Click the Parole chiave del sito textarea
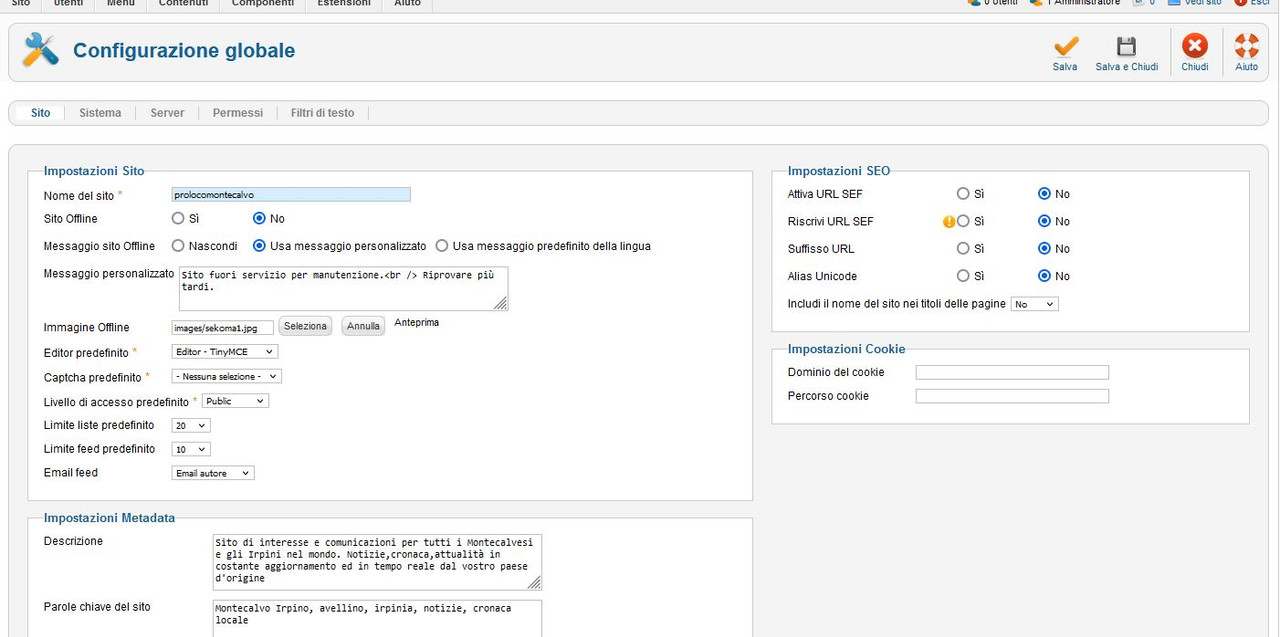The height and width of the screenshot is (637, 1280). coord(378,618)
